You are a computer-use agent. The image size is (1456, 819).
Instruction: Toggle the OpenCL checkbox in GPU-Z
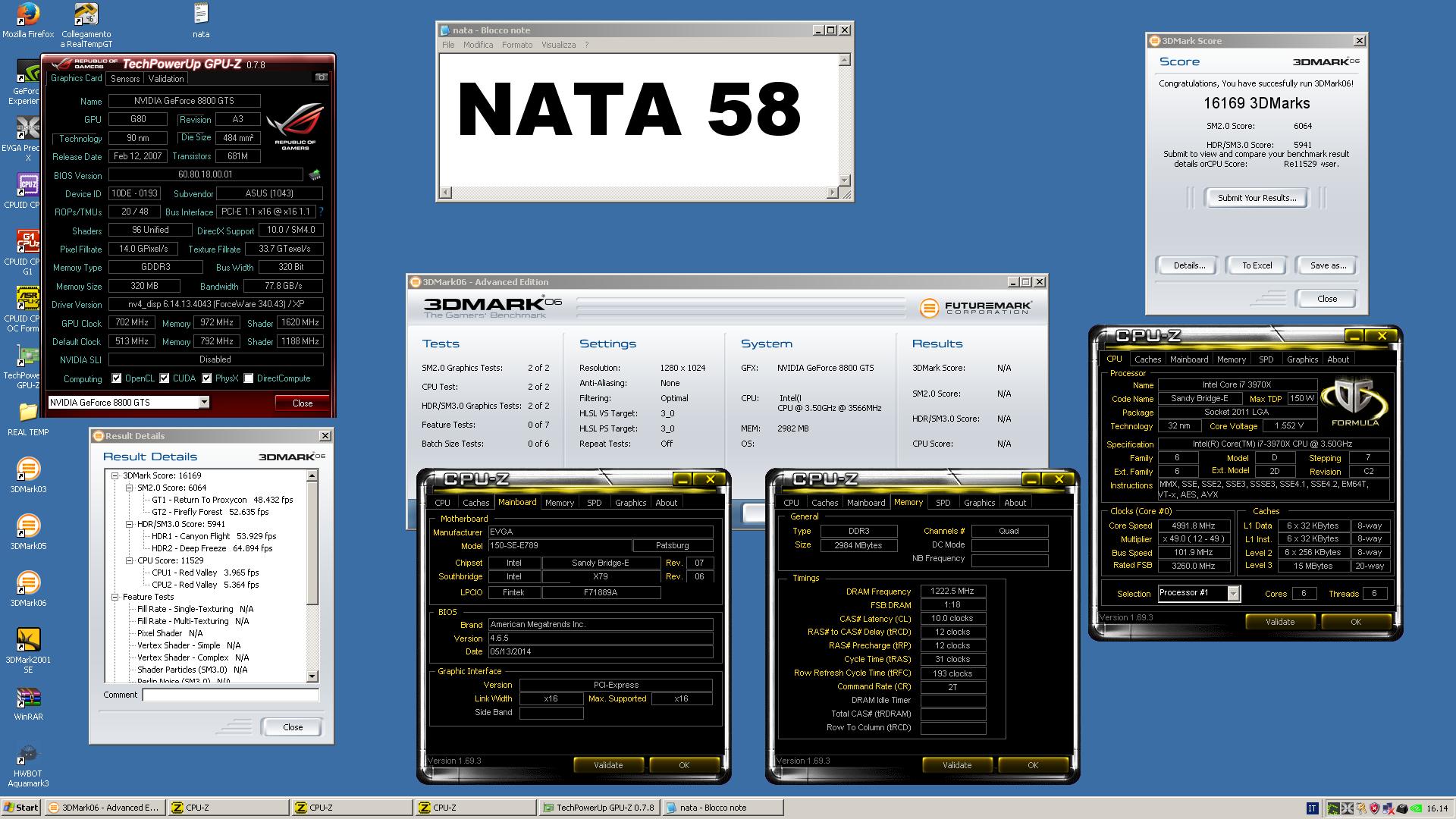pos(116,378)
